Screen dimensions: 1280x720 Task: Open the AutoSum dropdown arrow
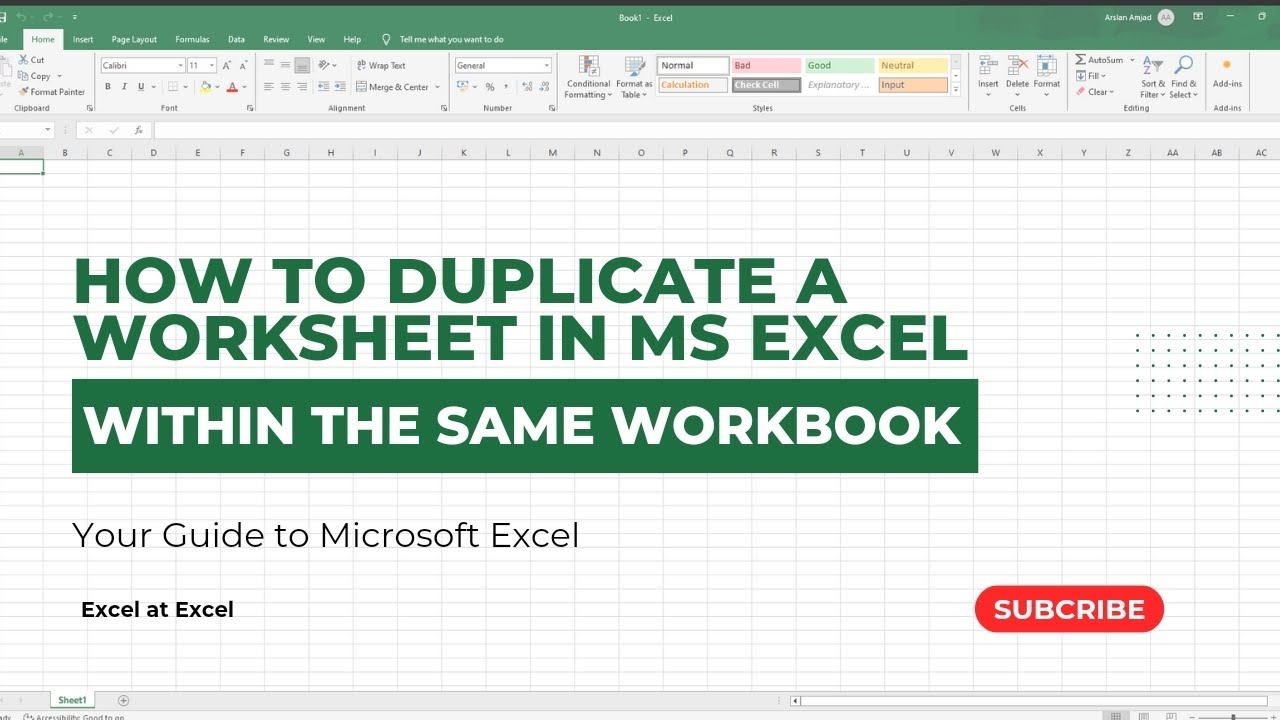point(1131,60)
